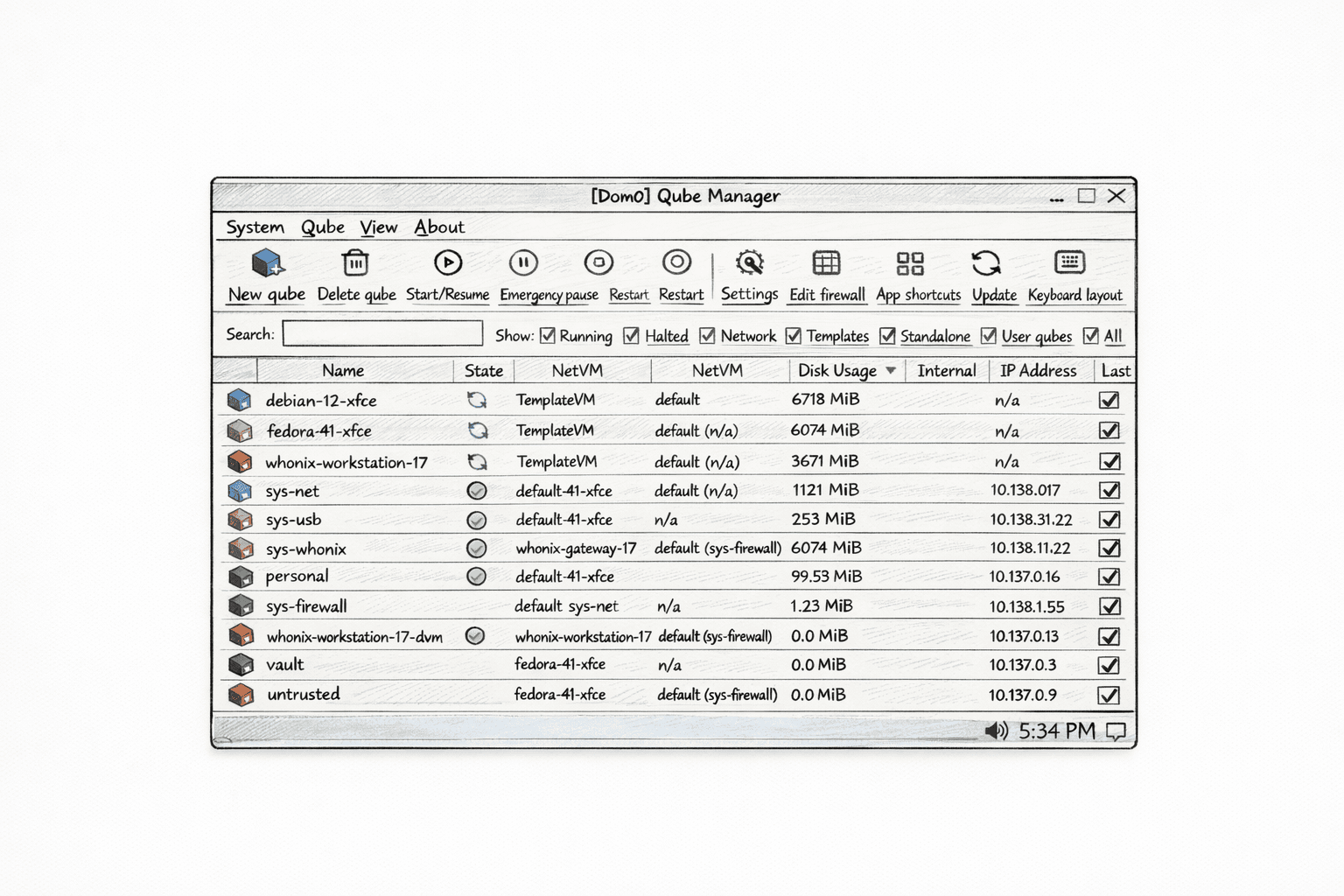Click the sys-firewall qube icon
This screenshot has width=1344, height=896.
click(x=240, y=605)
